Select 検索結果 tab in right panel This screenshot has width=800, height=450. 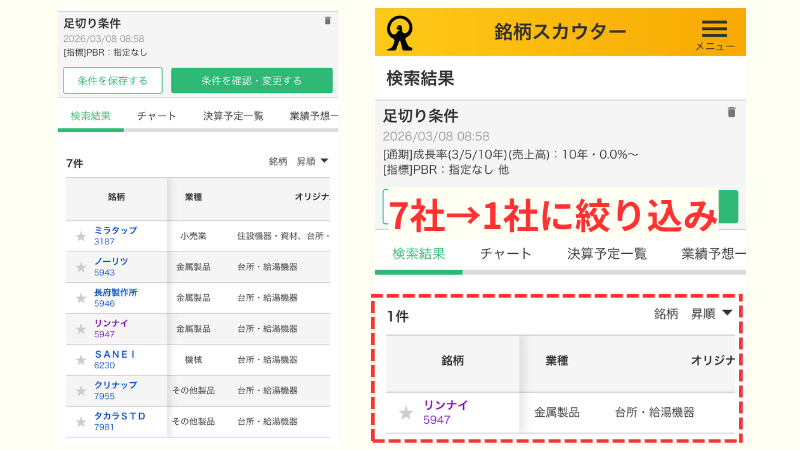(x=418, y=254)
